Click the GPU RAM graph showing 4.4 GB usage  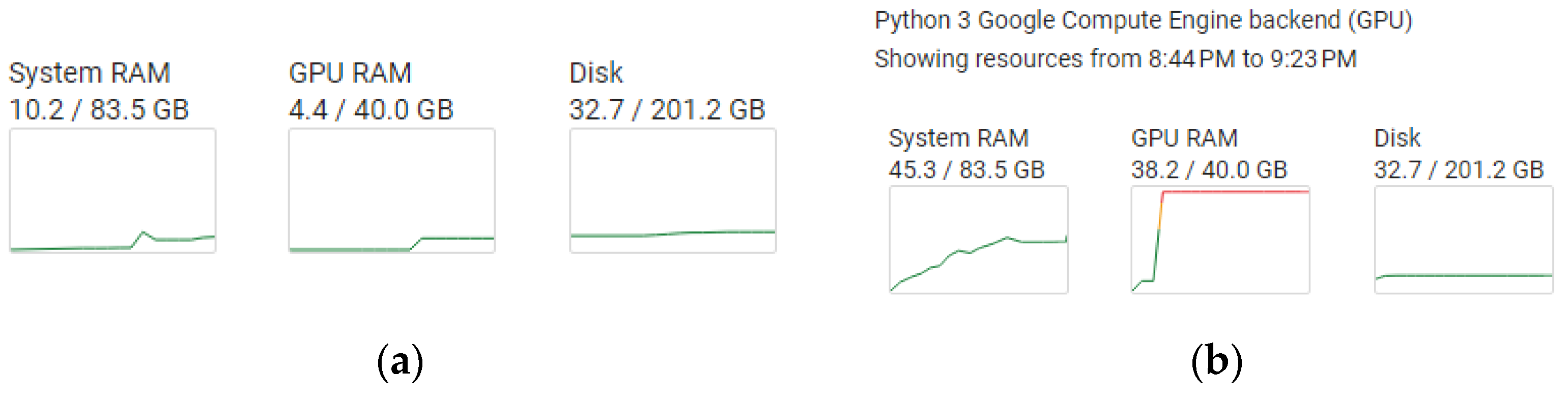pos(392,190)
